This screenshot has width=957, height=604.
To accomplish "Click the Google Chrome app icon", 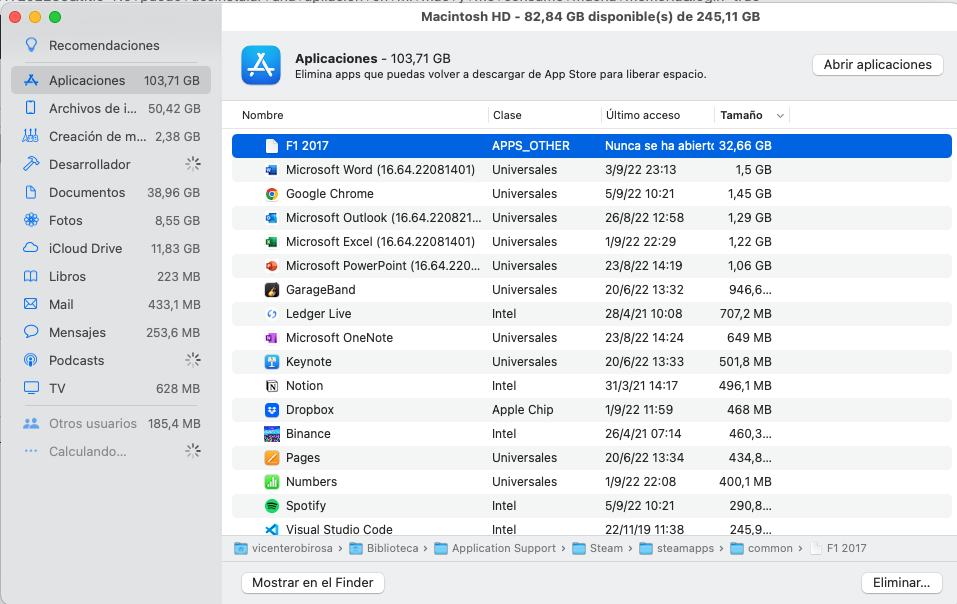I will click(271, 194).
